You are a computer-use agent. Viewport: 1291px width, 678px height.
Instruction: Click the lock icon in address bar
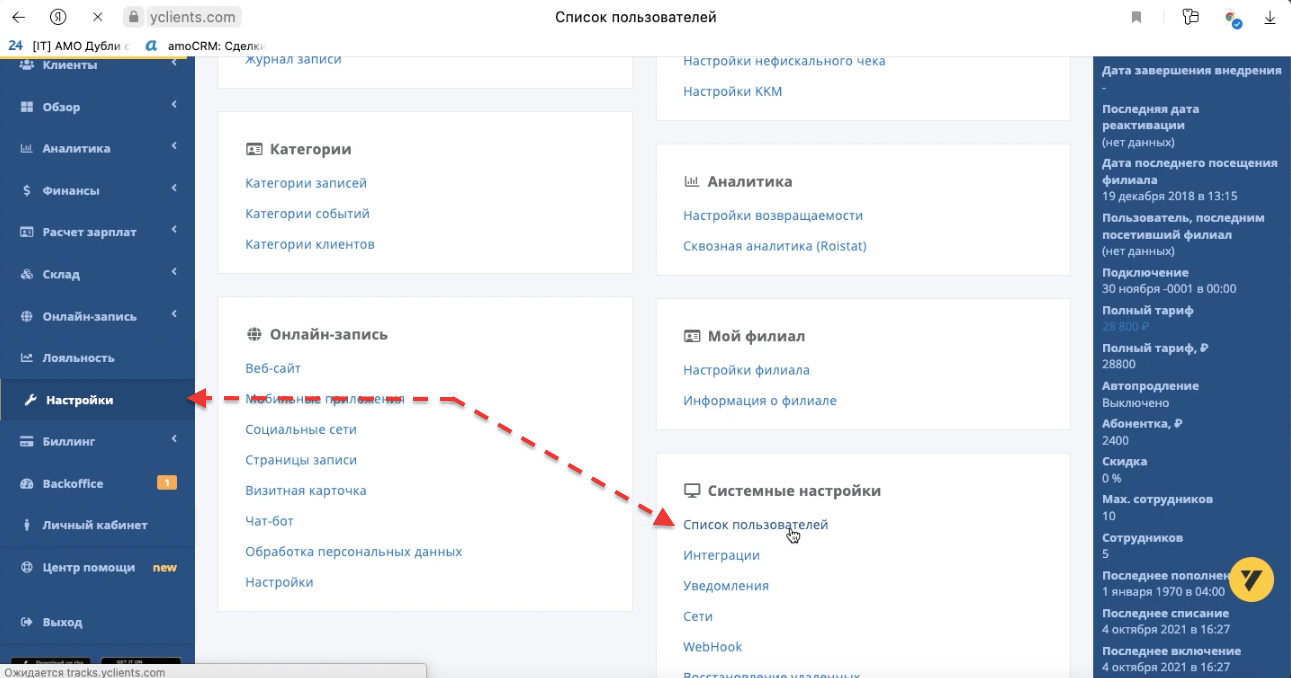click(135, 18)
